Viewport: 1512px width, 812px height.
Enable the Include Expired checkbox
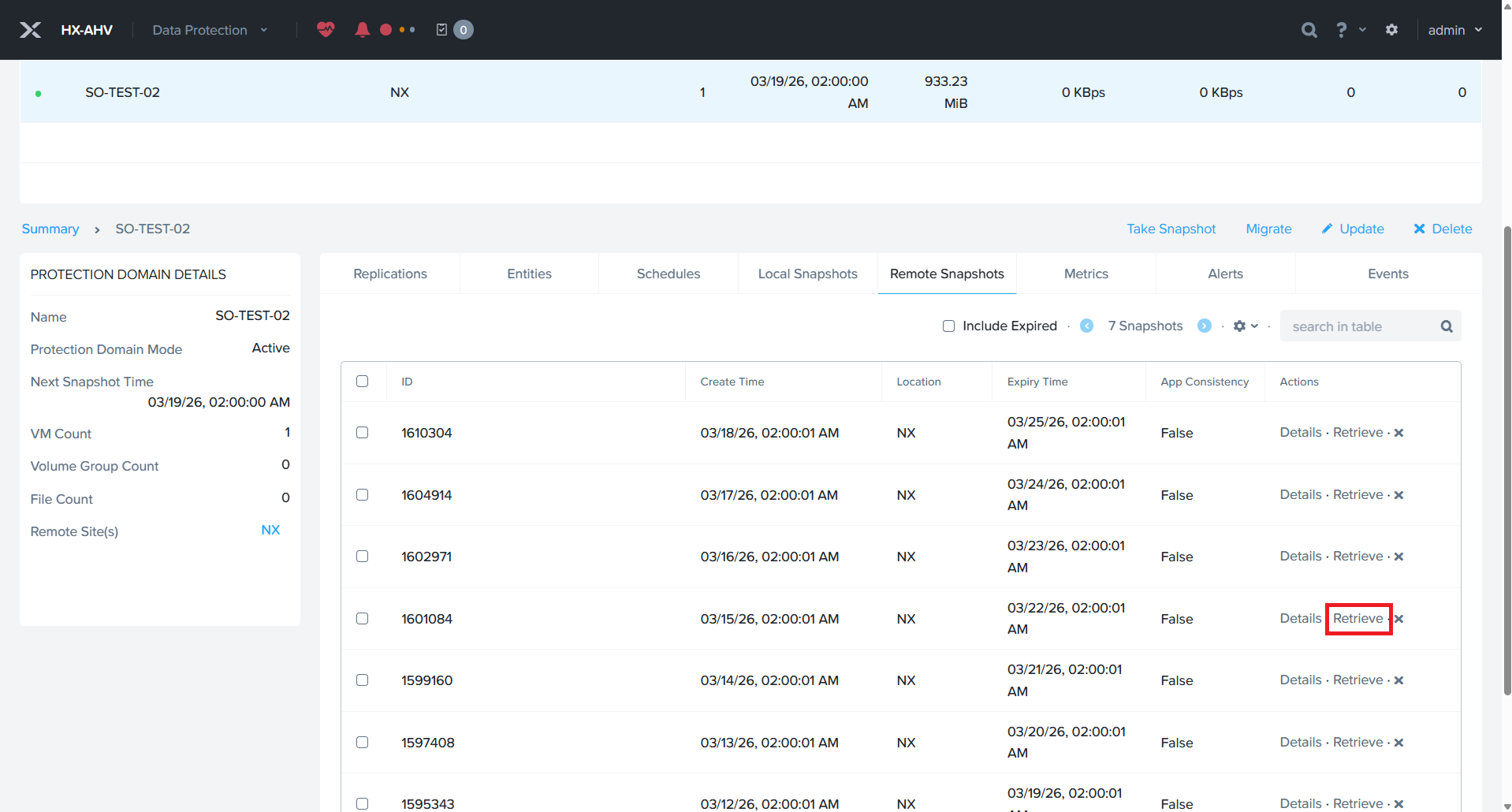pos(949,326)
